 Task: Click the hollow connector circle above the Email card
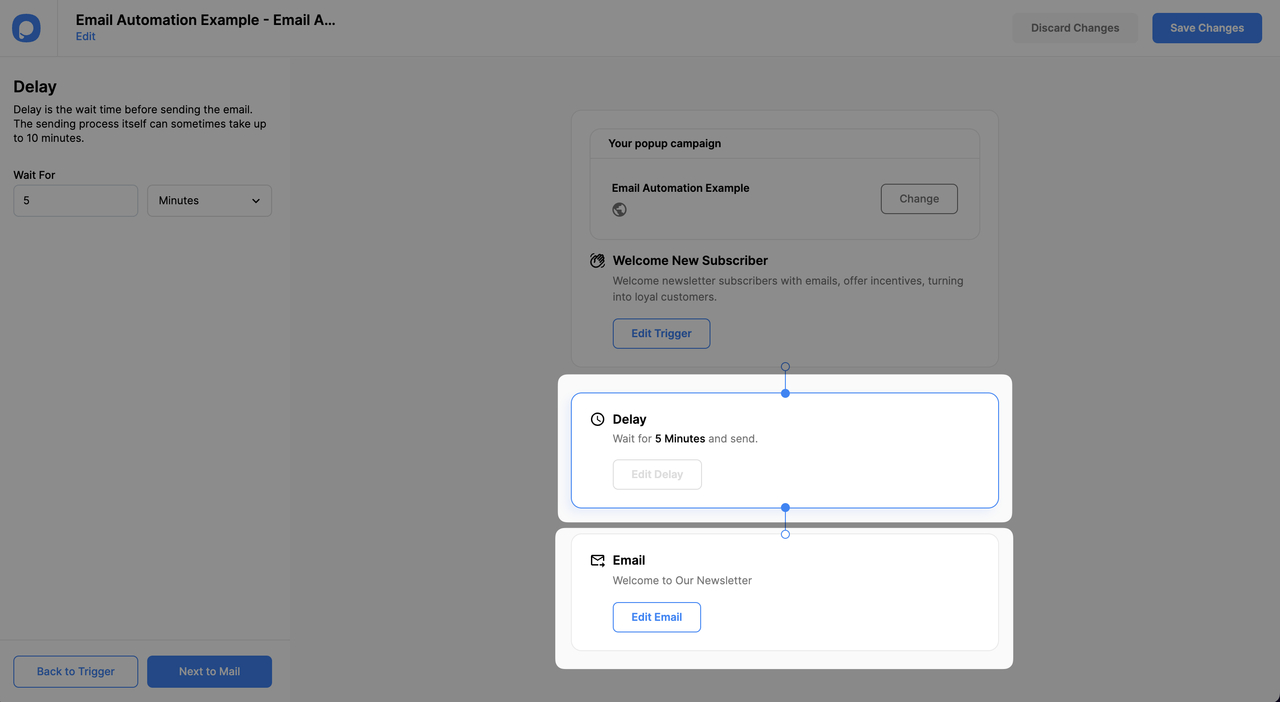(x=785, y=533)
